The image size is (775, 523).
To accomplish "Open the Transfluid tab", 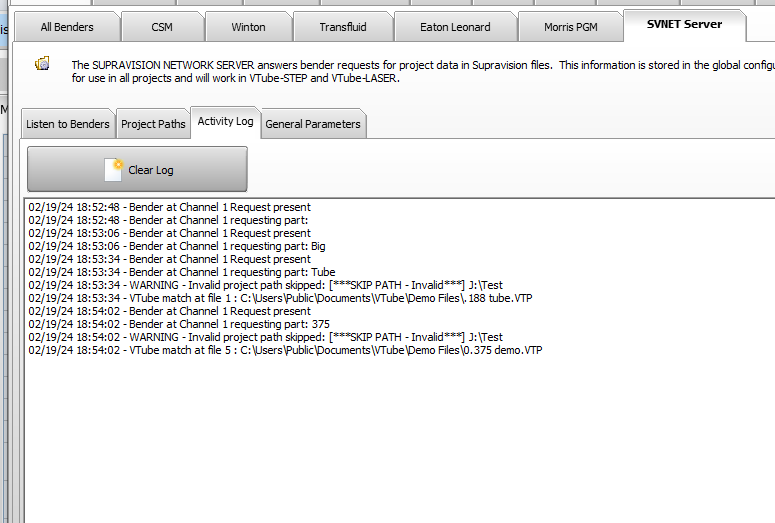I will point(343,27).
